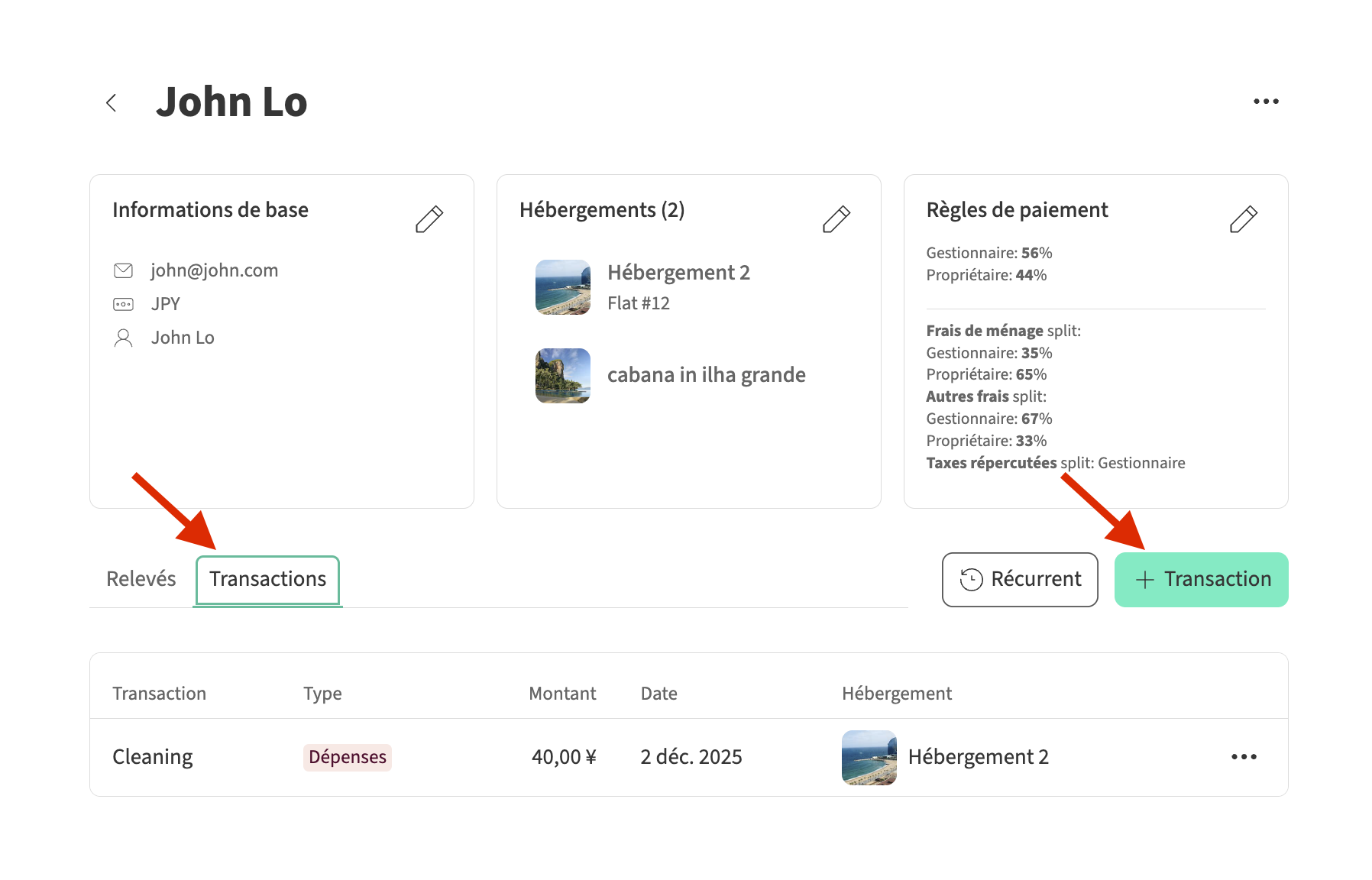1372x880 pixels.
Task: Open cabana in ilha grande thumbnail
Action: point(563,375)
